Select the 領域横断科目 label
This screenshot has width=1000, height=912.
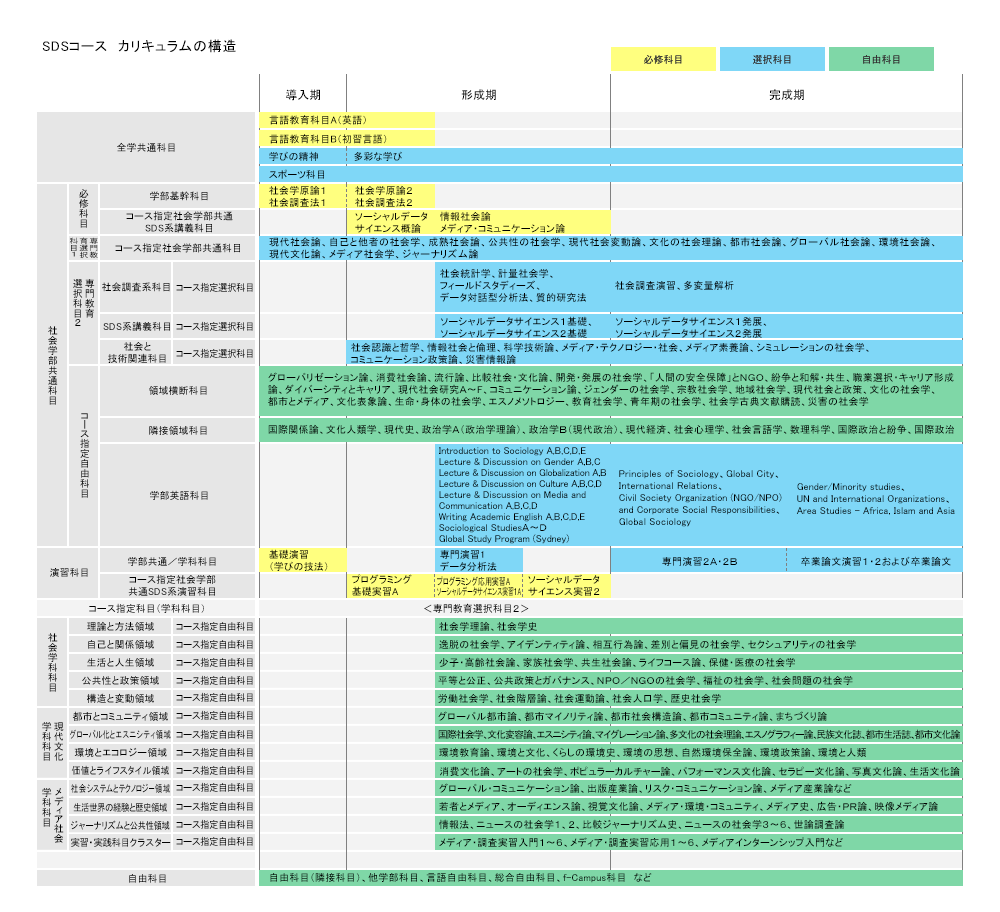pos(178,390)
